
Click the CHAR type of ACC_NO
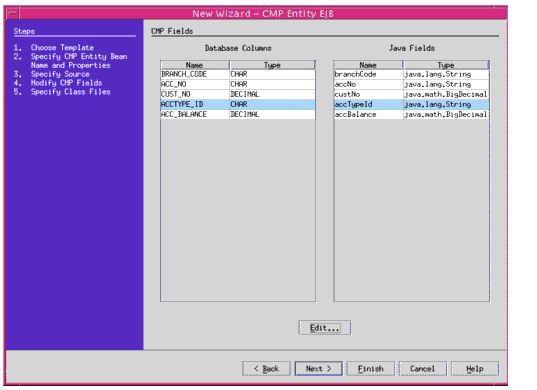coord(272,84)
